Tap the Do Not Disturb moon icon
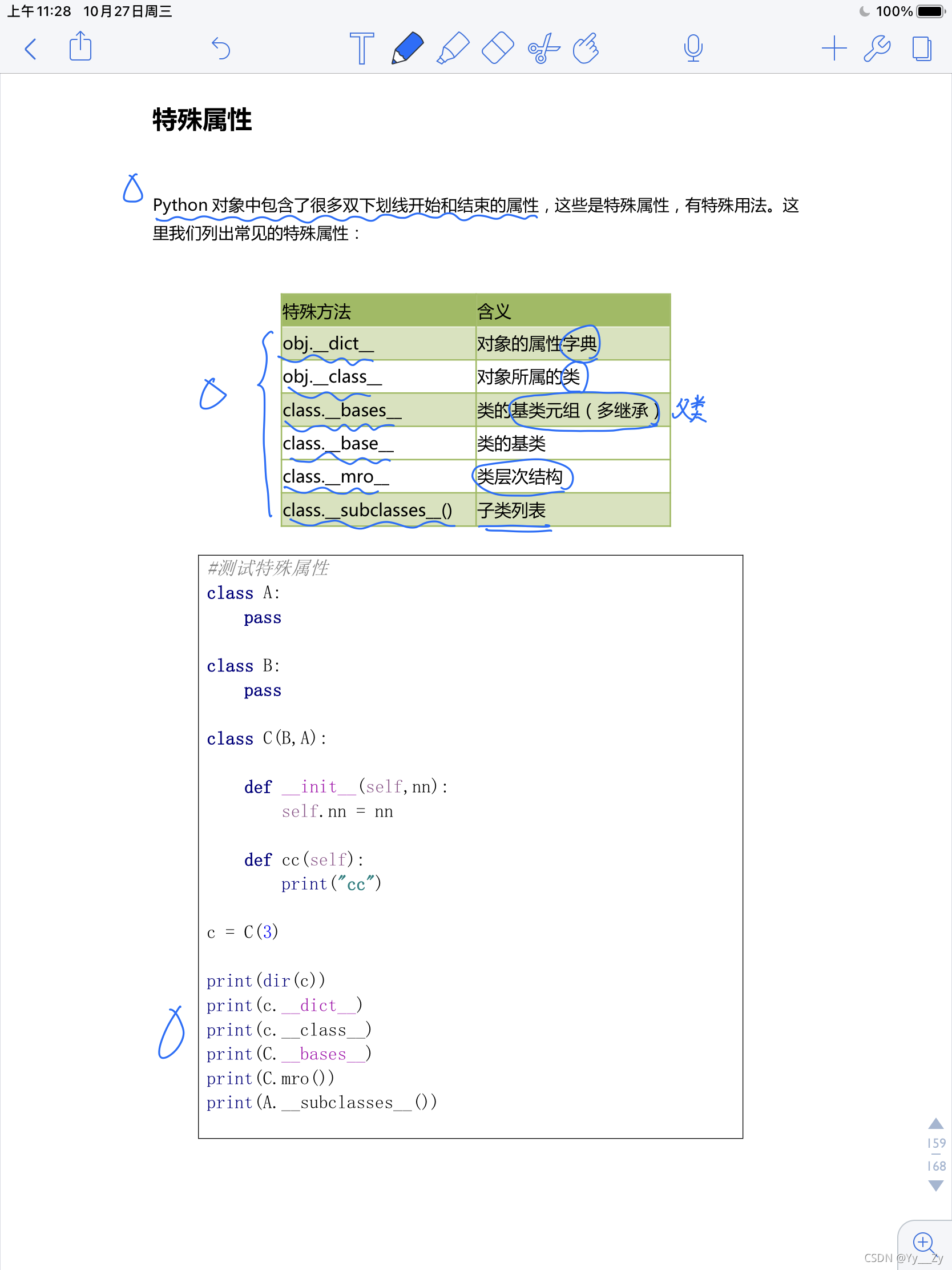 point(864,11)
